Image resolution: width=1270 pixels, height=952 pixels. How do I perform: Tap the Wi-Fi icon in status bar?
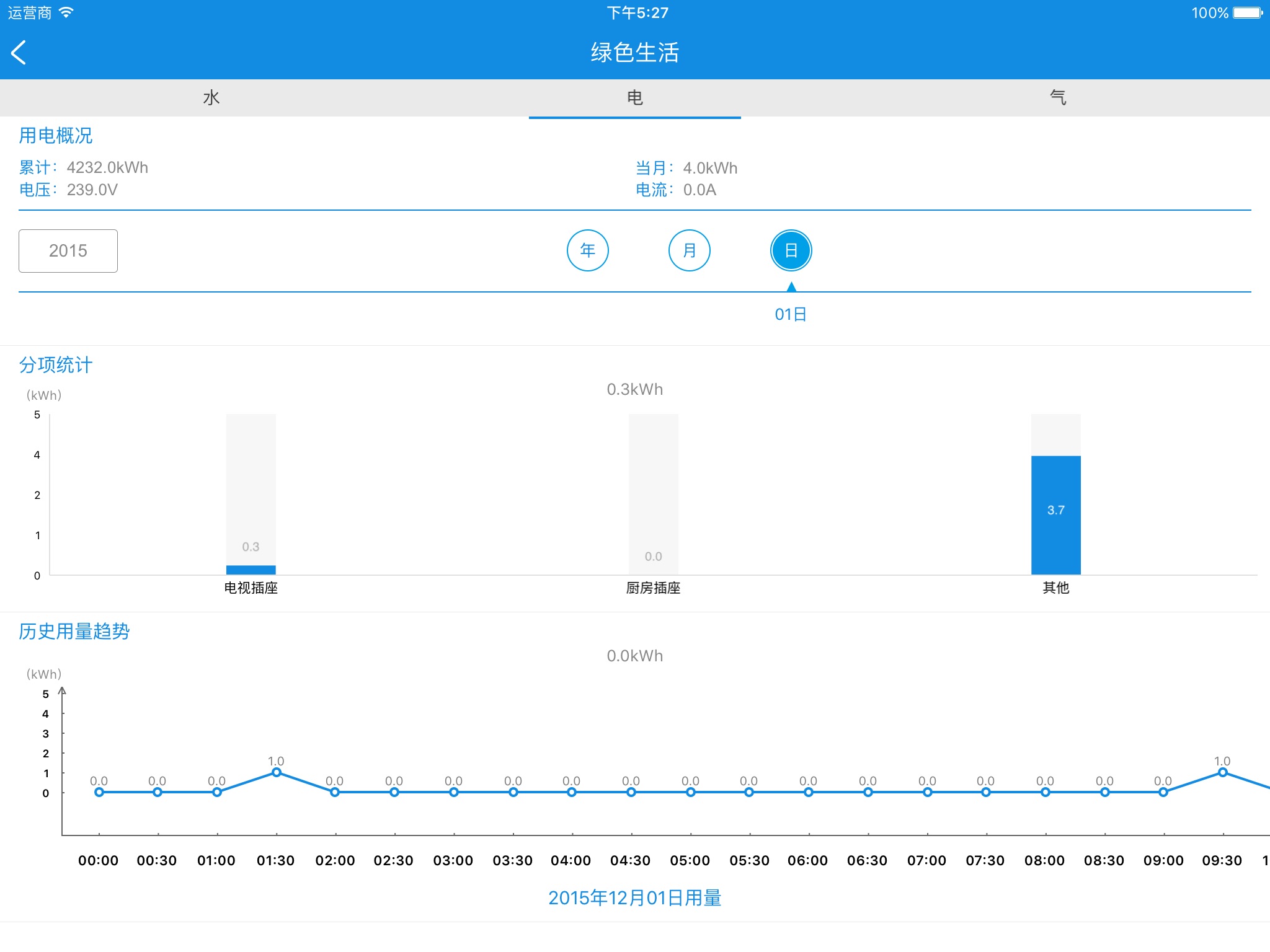66,12
